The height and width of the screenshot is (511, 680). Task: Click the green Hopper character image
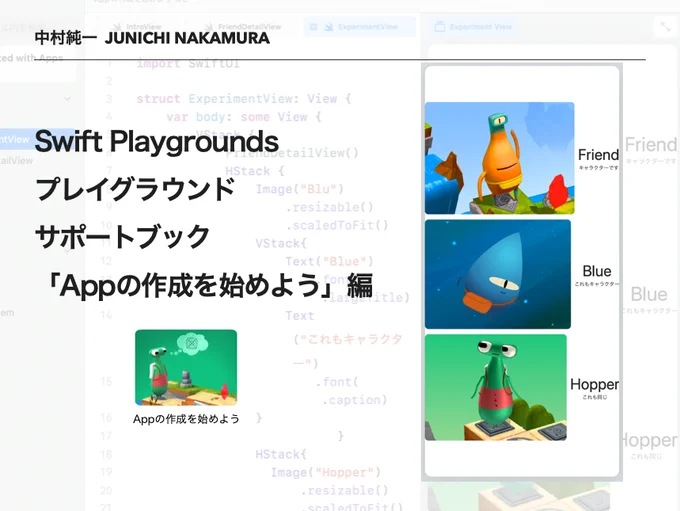coord(496,387)
